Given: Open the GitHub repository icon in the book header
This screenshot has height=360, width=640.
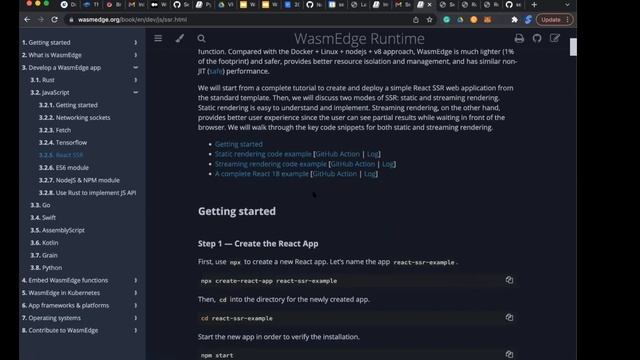Looking at the screenshot, I should [x=537, y=38].
